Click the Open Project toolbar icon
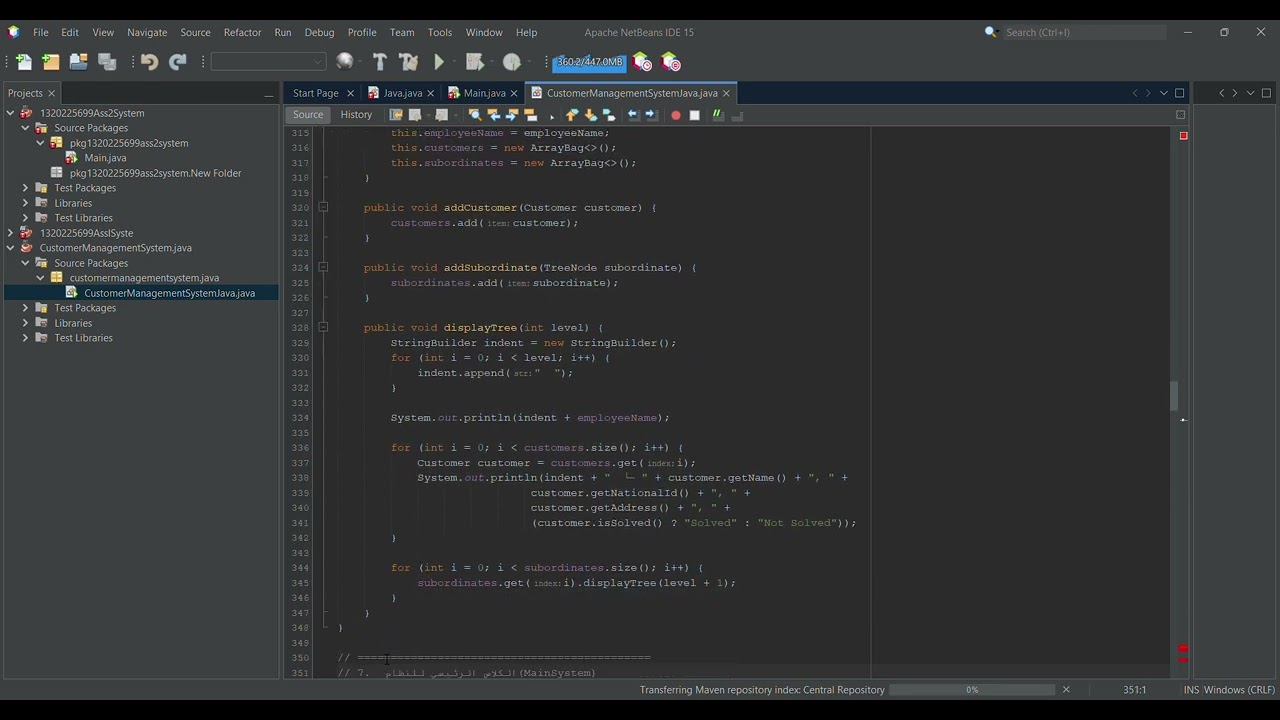 pyautogui.click(x=78, y=62)
